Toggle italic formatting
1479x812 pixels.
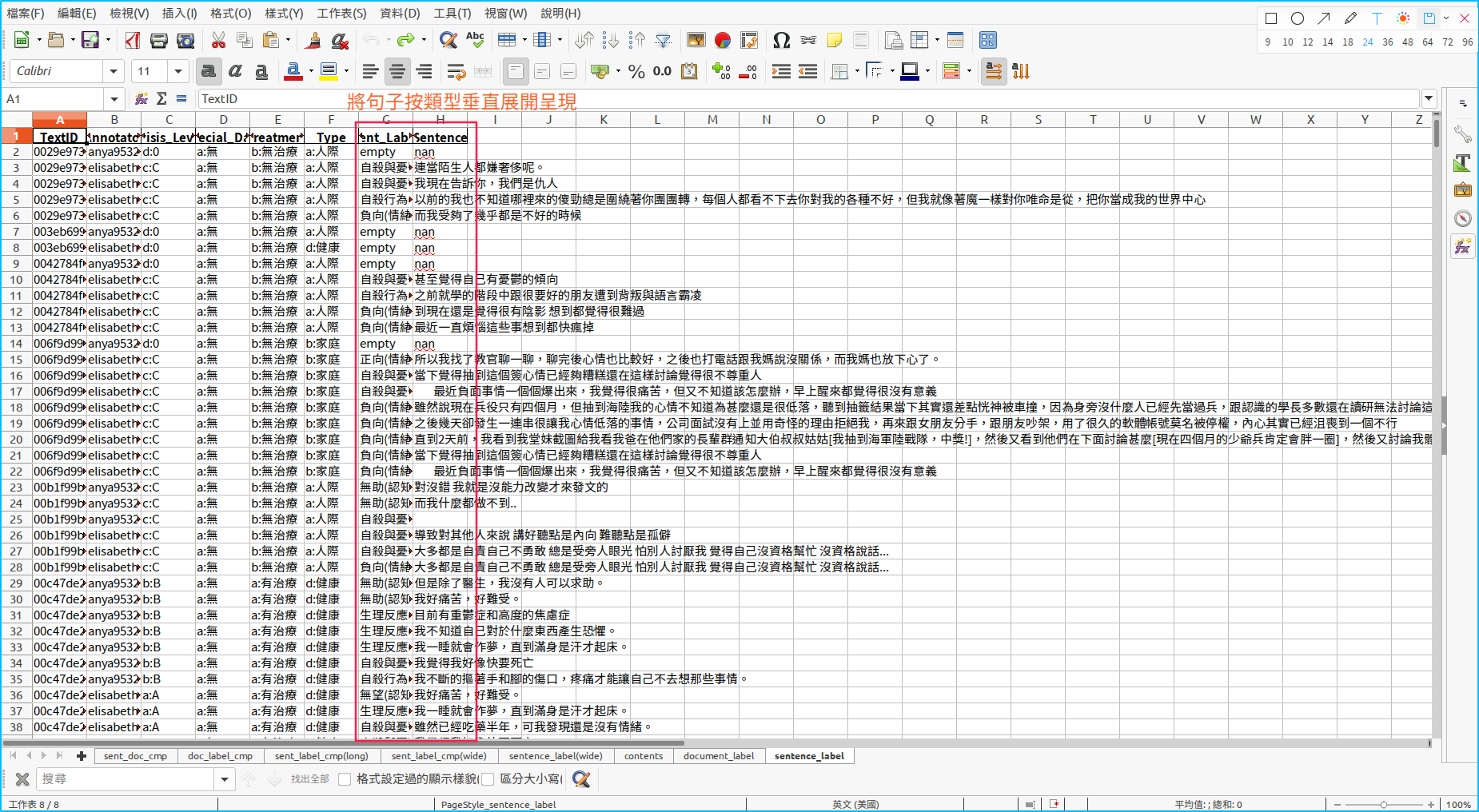tap(235, 71)
